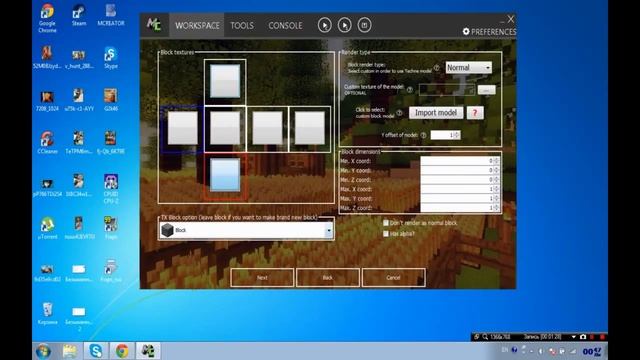The image size is (640, 360).
Task: Open the Google Chrome desktop shortcut
Action: [x=47, y=18]
